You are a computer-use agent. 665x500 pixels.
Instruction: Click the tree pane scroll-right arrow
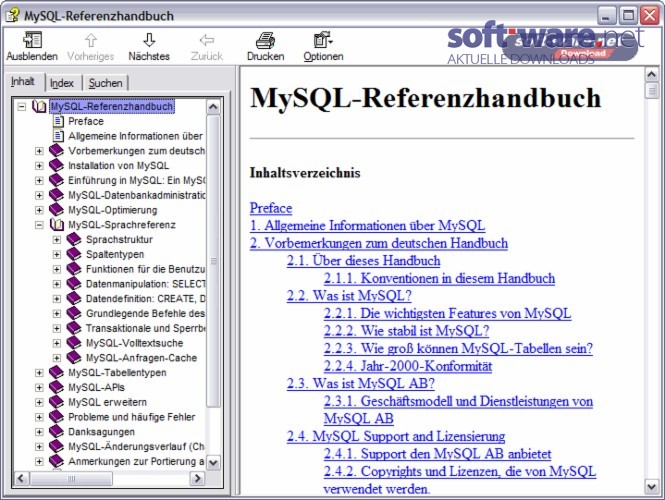point(197,479)
